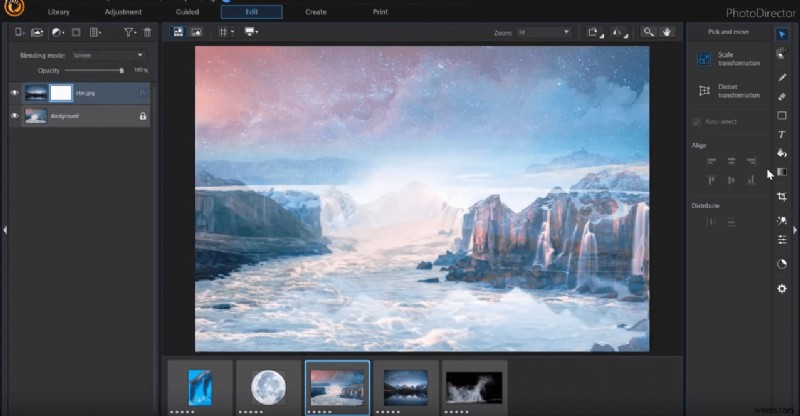800x416 pixels.
Task: Add a new empty layer
Action: tap(19, 32)
